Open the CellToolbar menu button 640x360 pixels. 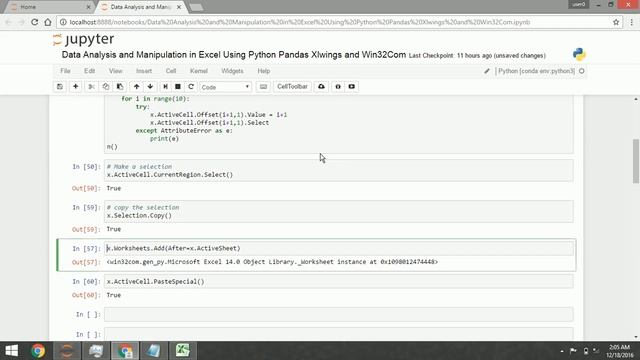pyautogui.click(x=292, y=87)
